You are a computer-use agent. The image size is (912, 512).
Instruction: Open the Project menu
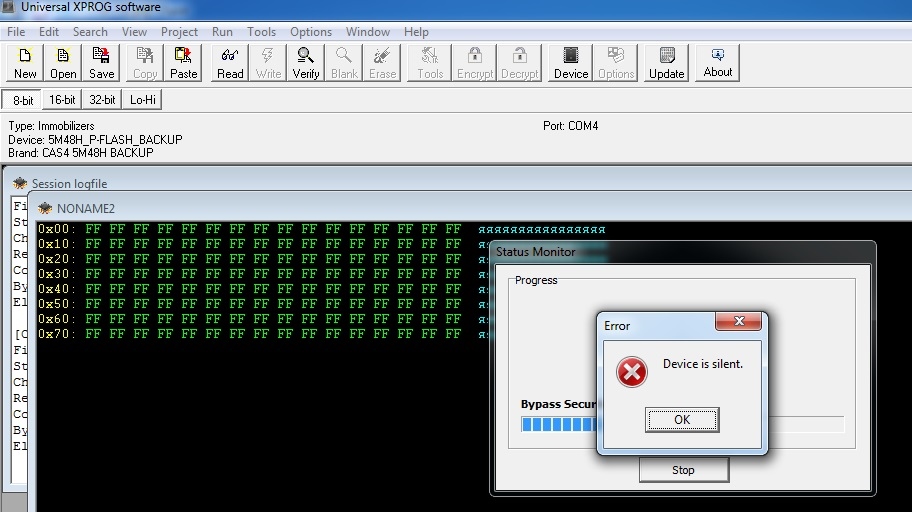179,31
